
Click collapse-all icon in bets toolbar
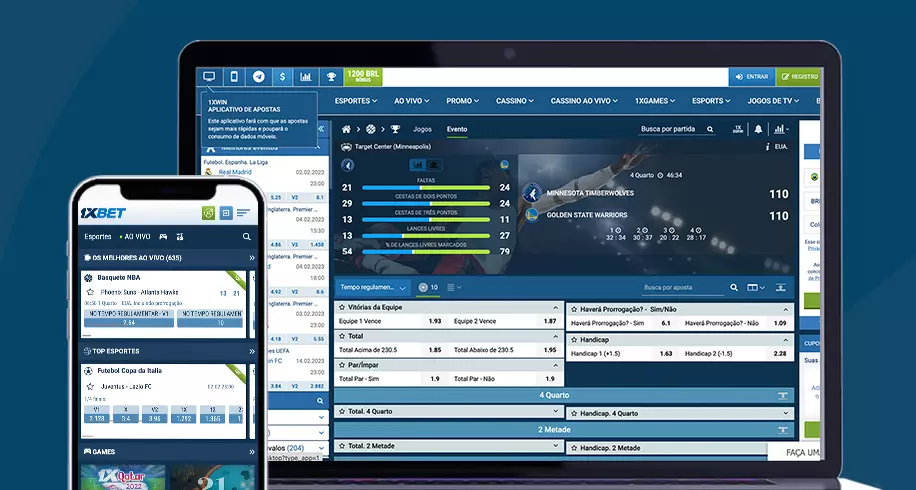tap(780, 287)
